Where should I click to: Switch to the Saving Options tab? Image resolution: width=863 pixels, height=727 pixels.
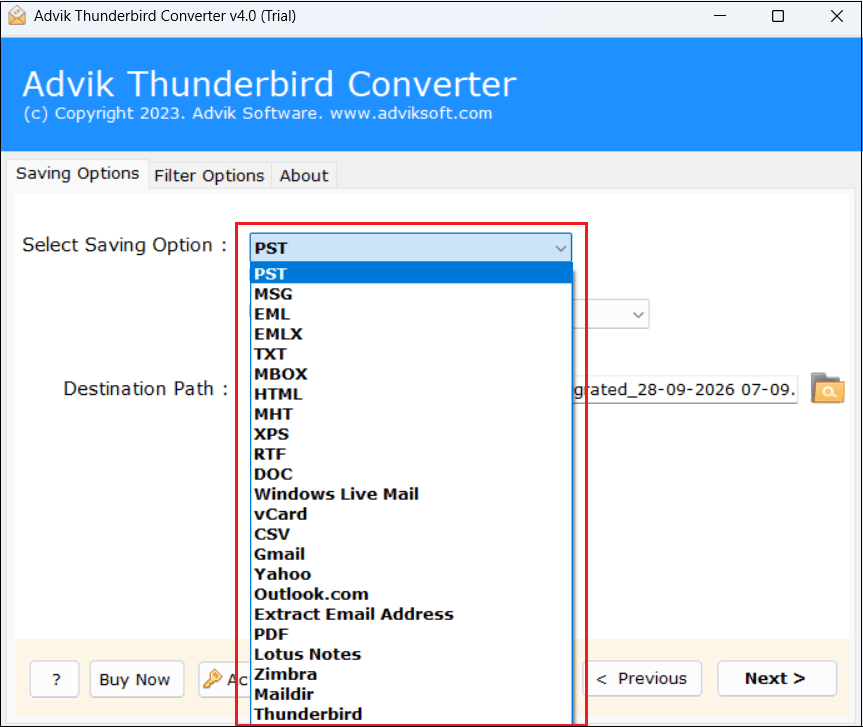point(78,174)
